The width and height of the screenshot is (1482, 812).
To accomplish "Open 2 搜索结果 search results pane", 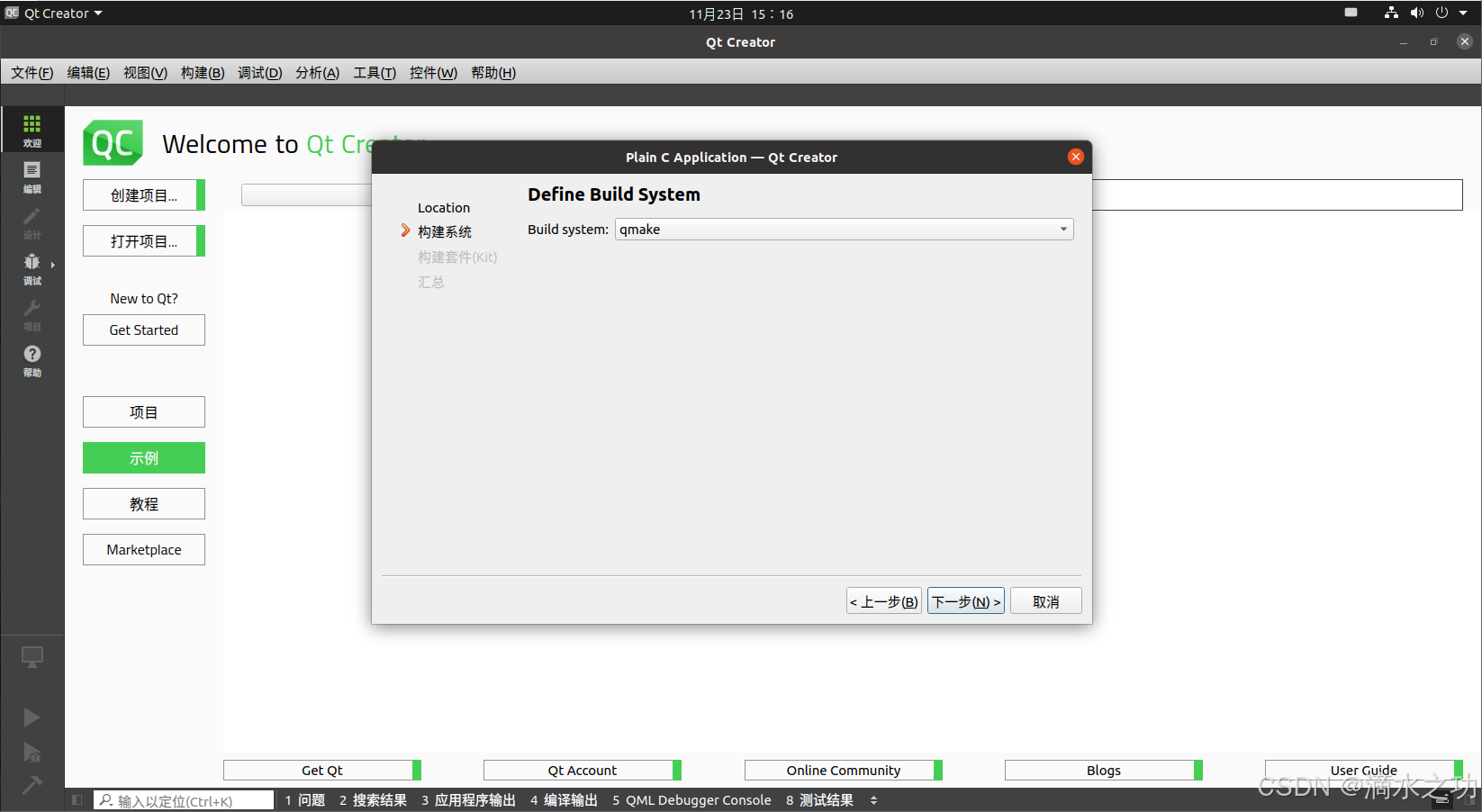I will tap(374, 800).
